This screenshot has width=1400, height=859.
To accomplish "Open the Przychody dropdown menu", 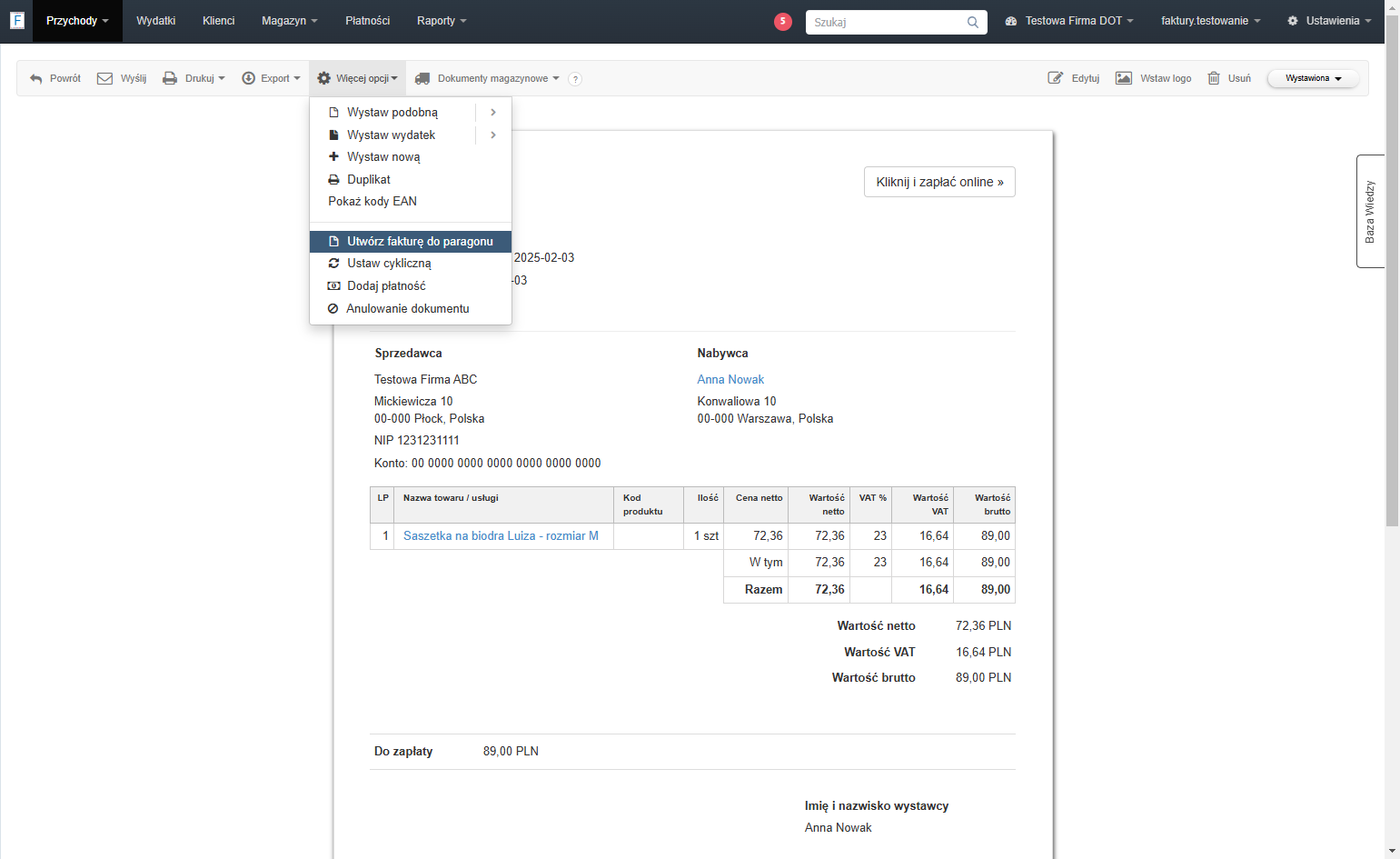I will pos(77,21).
